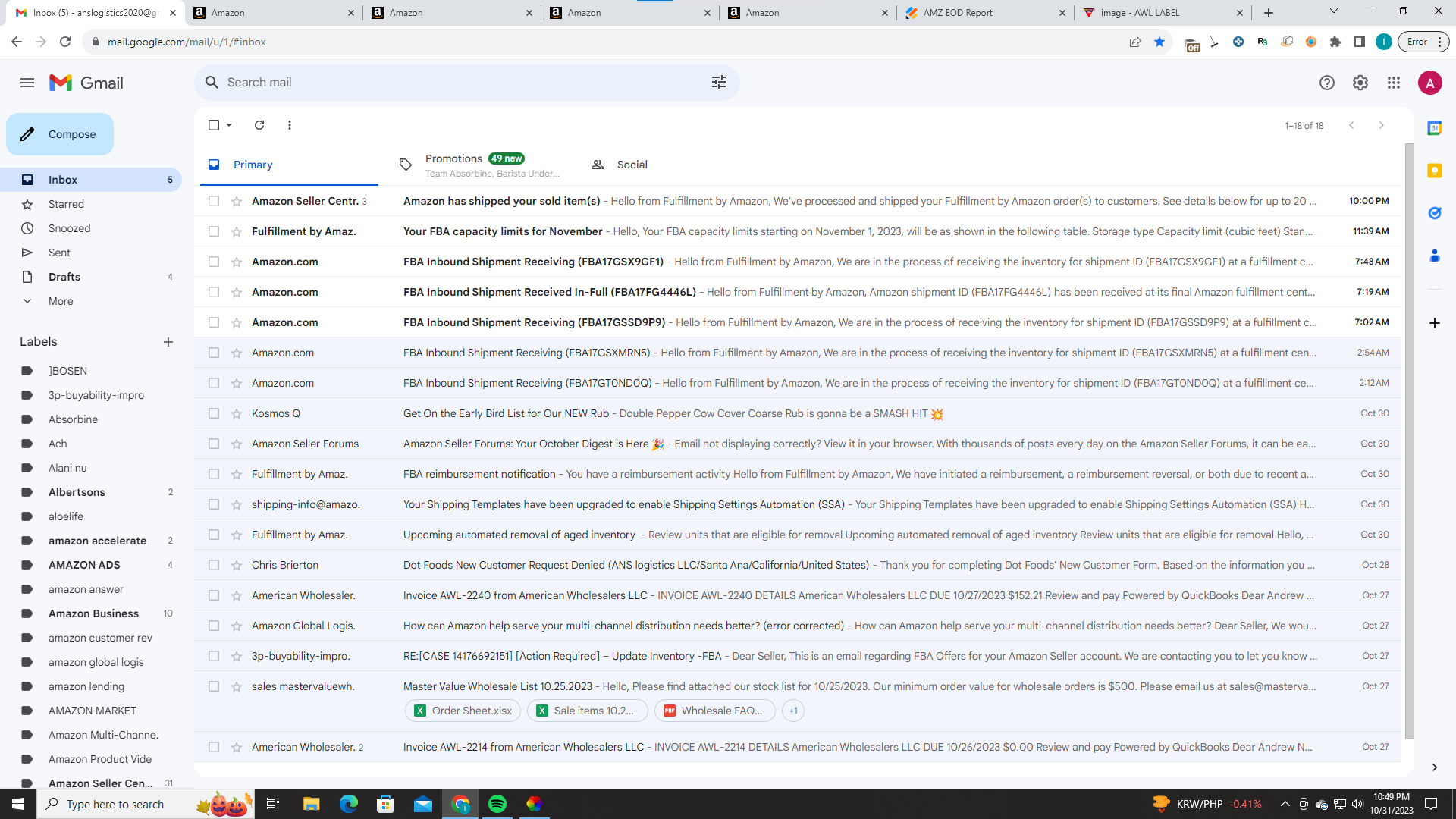Open the Google account avatar A
The height and width of the screenshot is (819, 1456).
[1430, 83]
